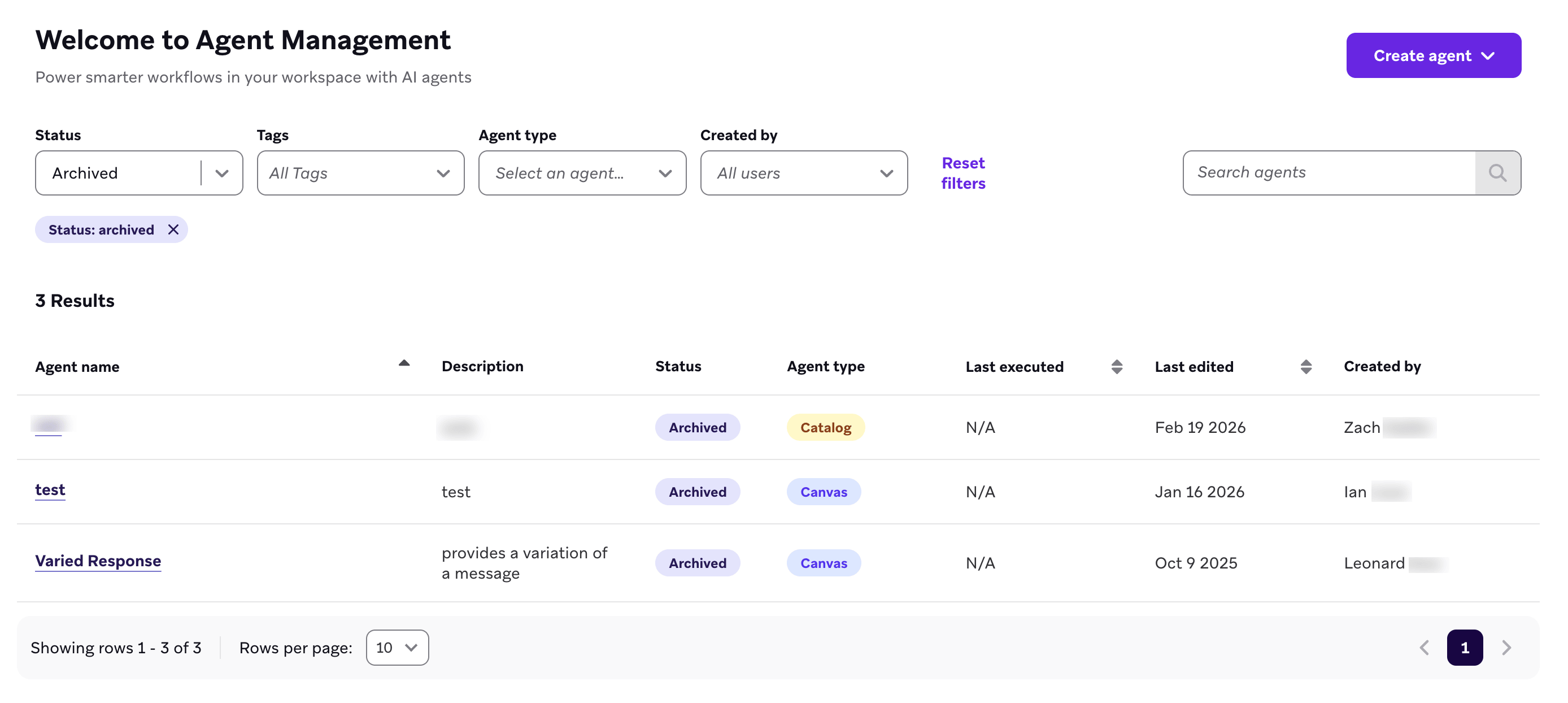Viewport: 1568px width, 703px height.
Task: Change Rows per page using the dropdown
Action: pyautogui.click(x=397, y=648)
